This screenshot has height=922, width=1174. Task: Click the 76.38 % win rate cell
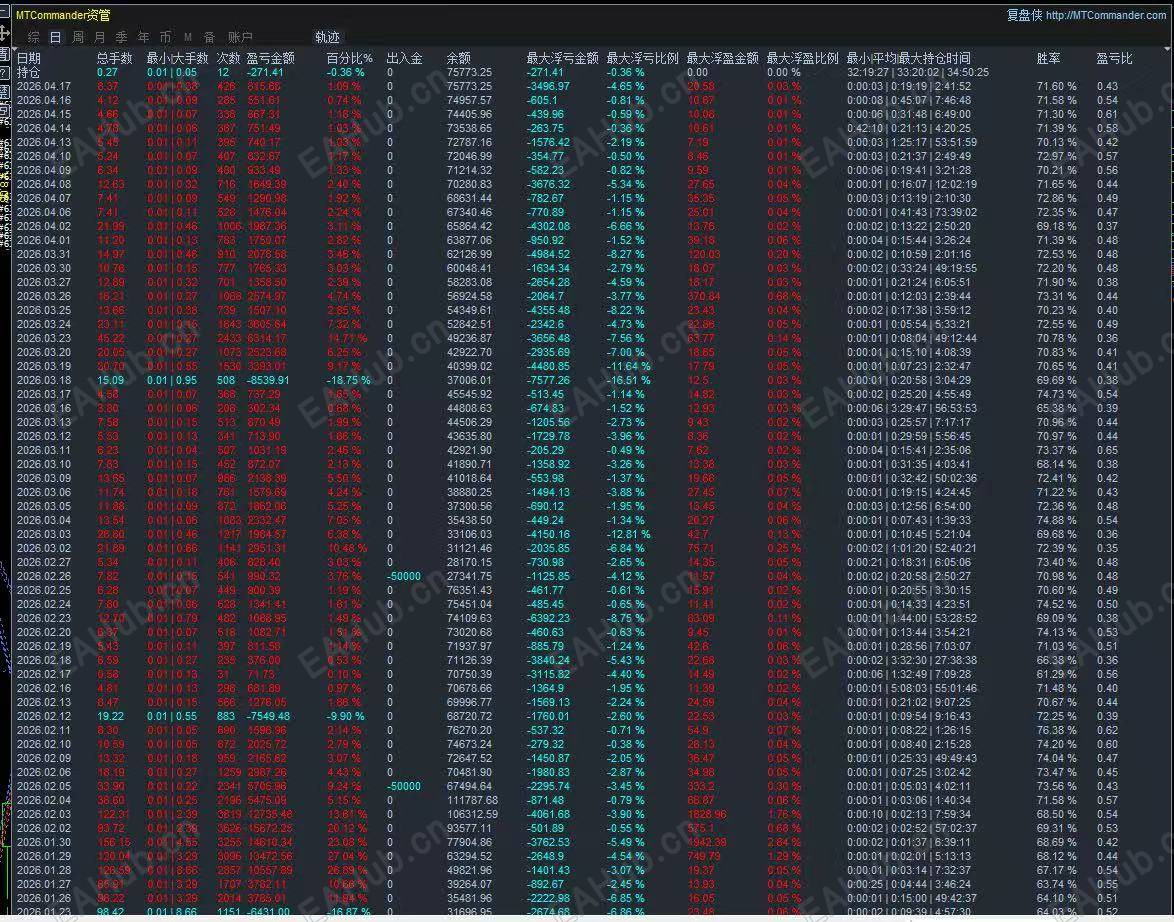tap(1056, 730)
